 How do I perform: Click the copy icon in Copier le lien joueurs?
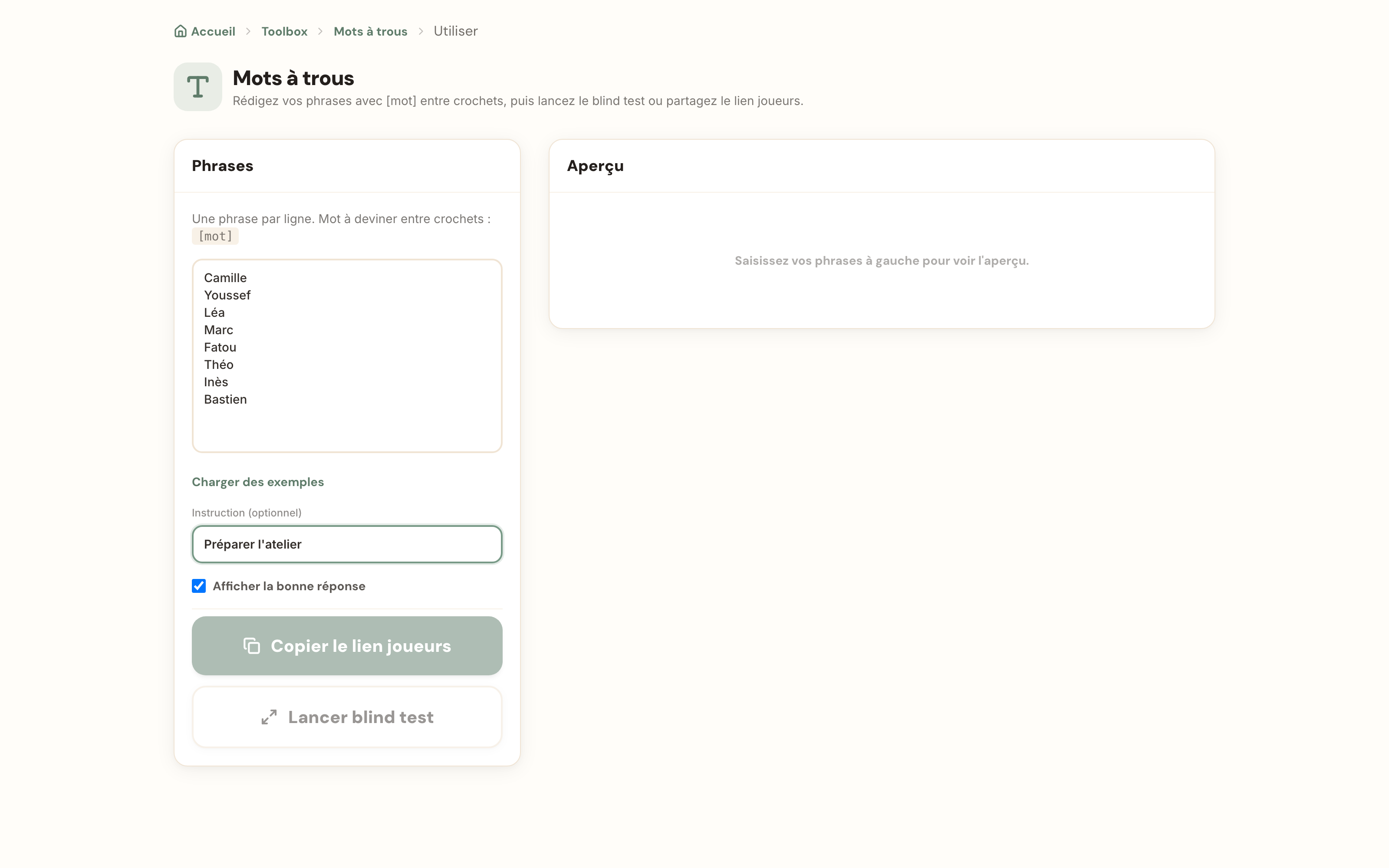click(x=252, y=646)
